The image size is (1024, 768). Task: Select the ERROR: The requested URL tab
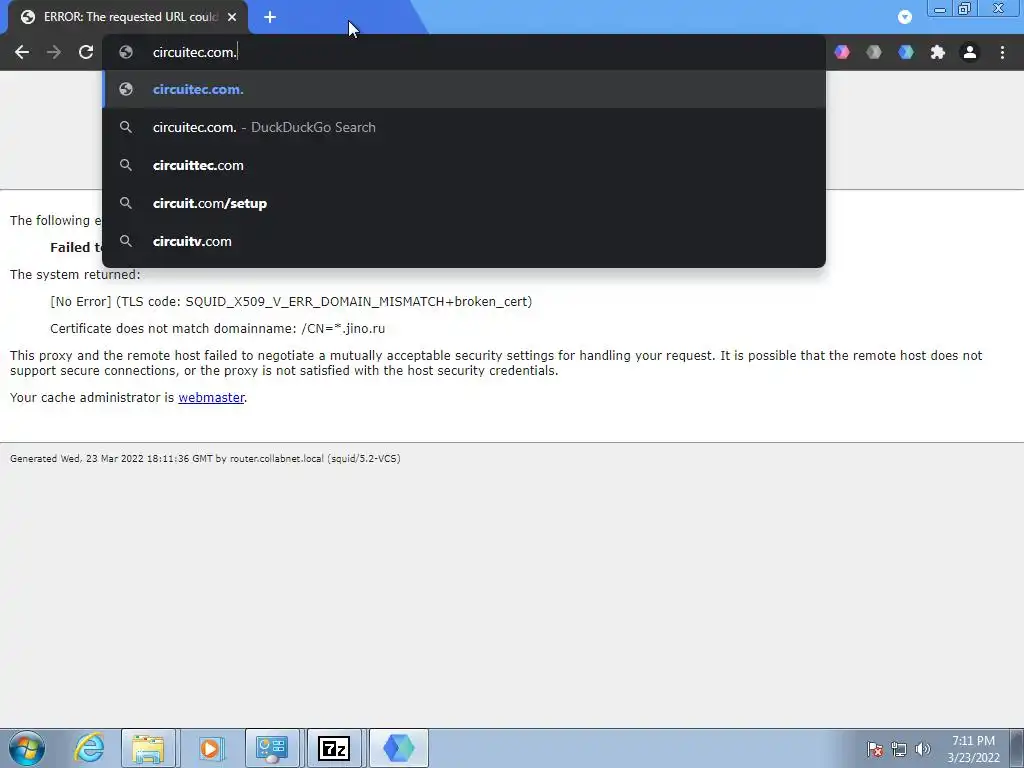[x=129, y=18]
